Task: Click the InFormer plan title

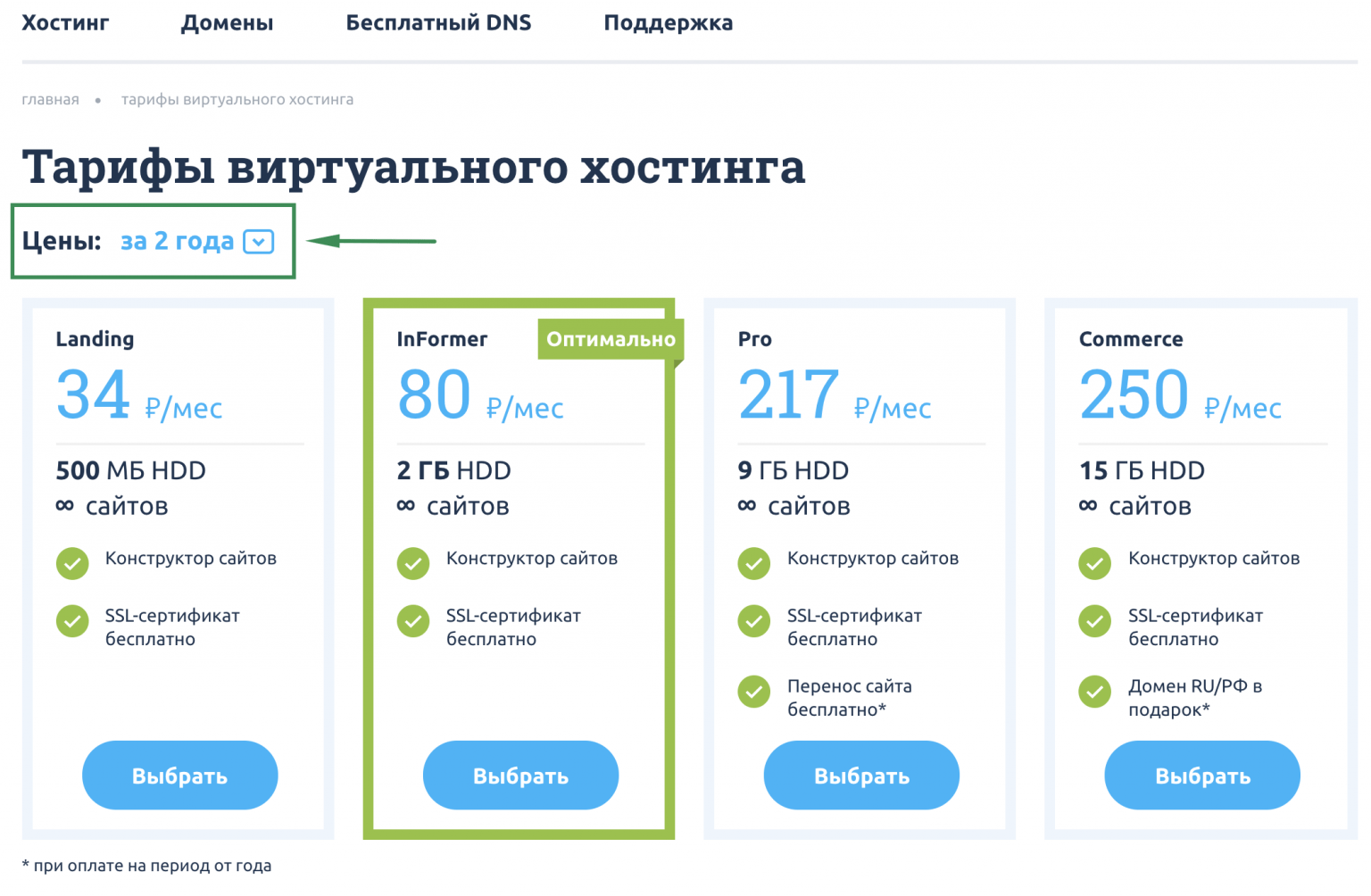Action: 442,339
